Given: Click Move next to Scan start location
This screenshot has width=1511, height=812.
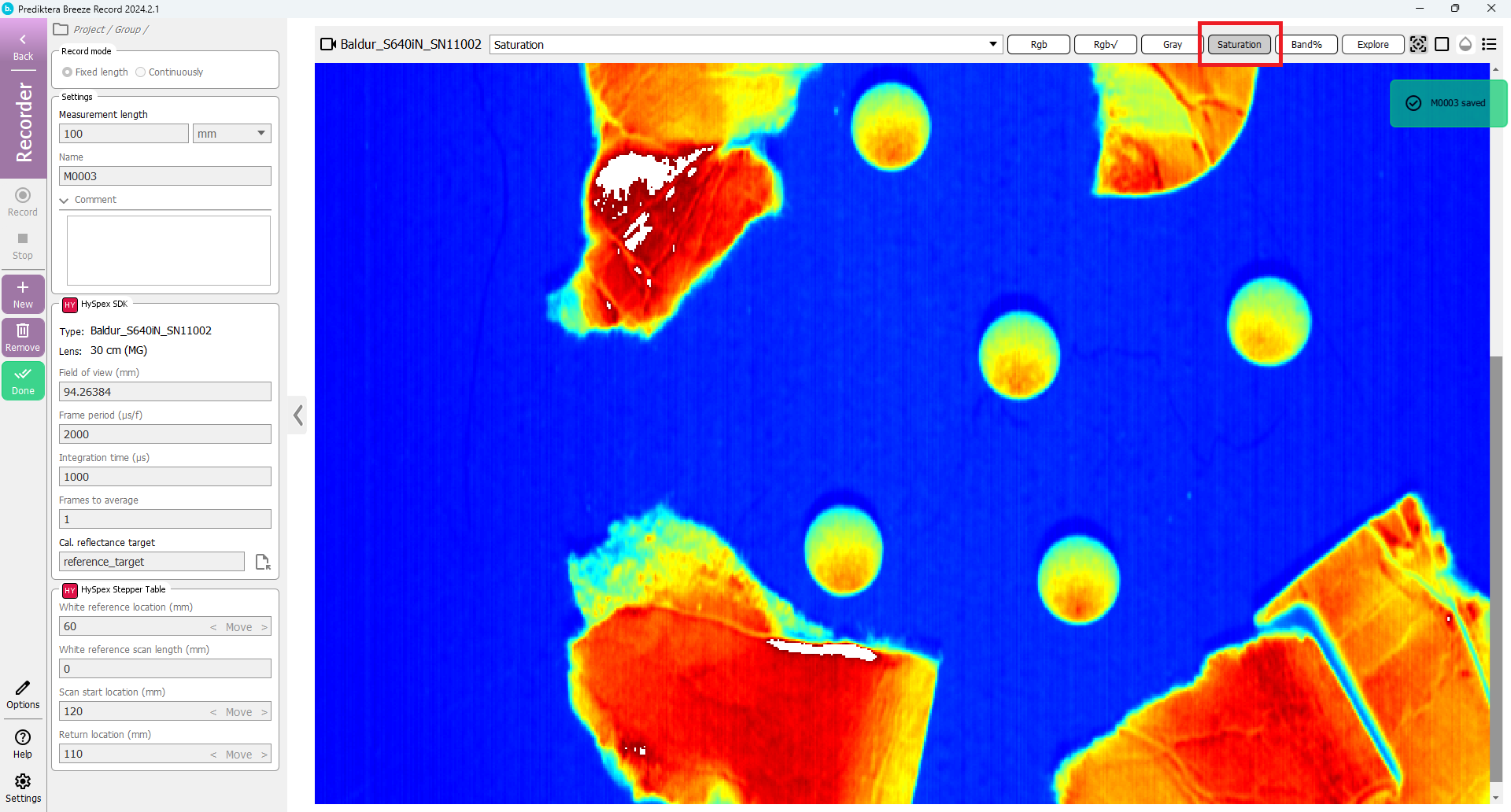Looking at the screenshot, I should point(238,711).
